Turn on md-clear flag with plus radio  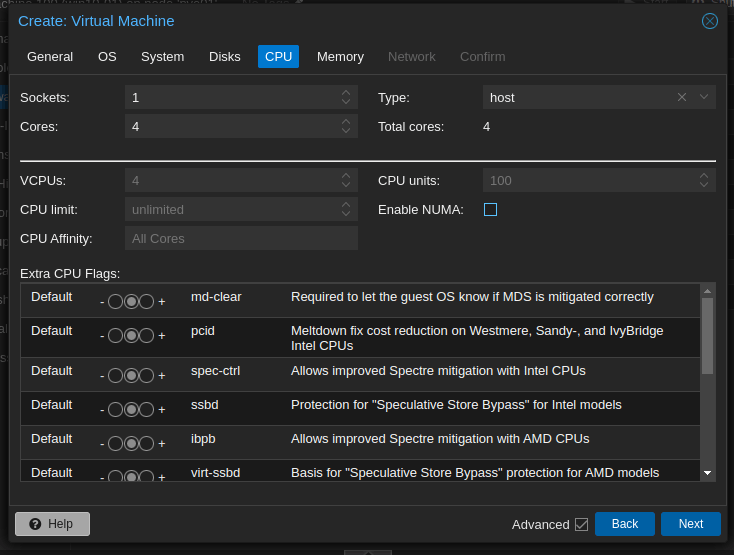[146, 301]
